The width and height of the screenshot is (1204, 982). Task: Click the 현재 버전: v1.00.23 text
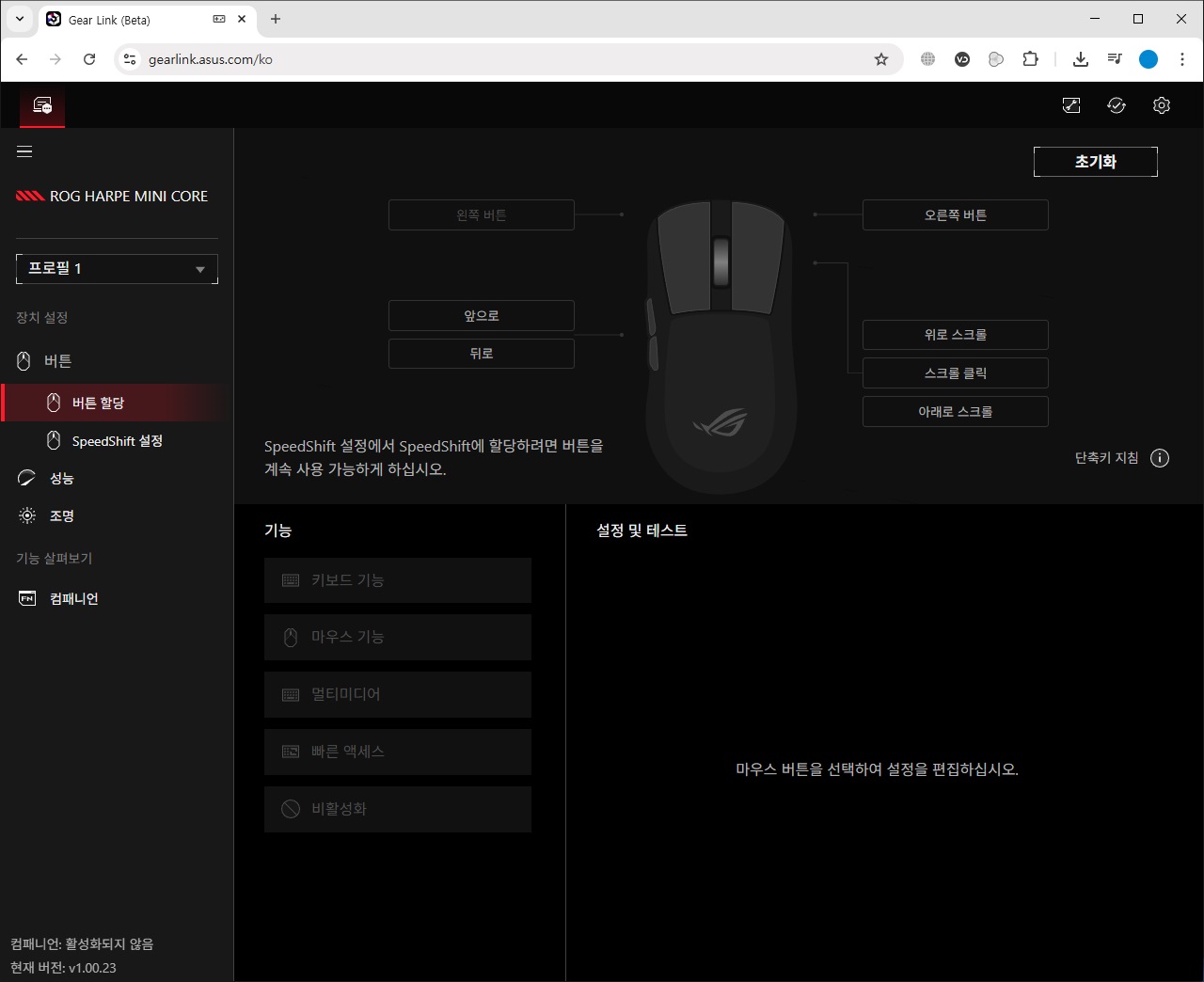[x=63, y=968]
